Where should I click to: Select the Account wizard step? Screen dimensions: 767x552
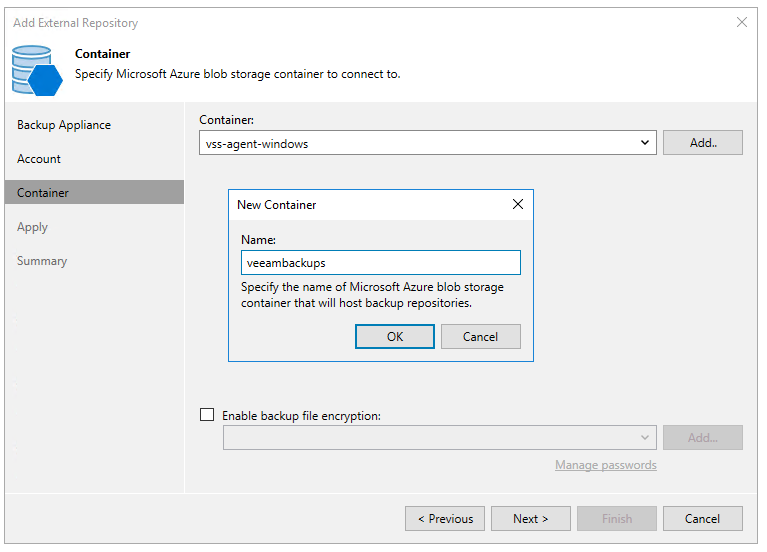pos(39,159)
